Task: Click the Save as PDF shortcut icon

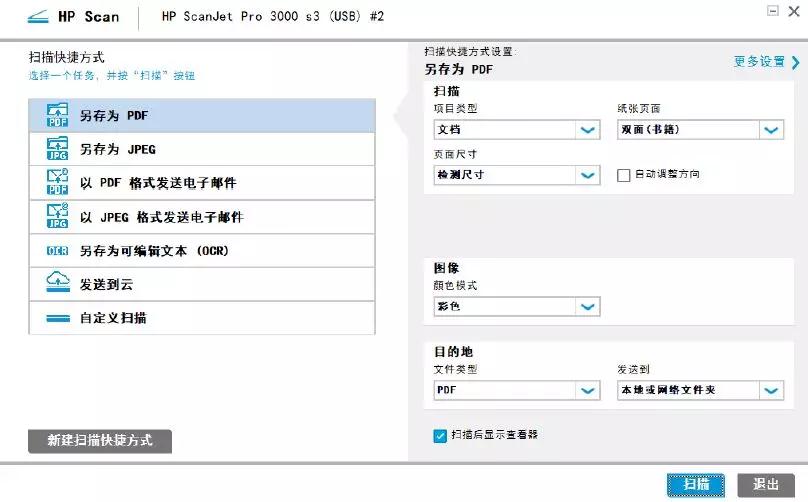Action: coord(57,115)
